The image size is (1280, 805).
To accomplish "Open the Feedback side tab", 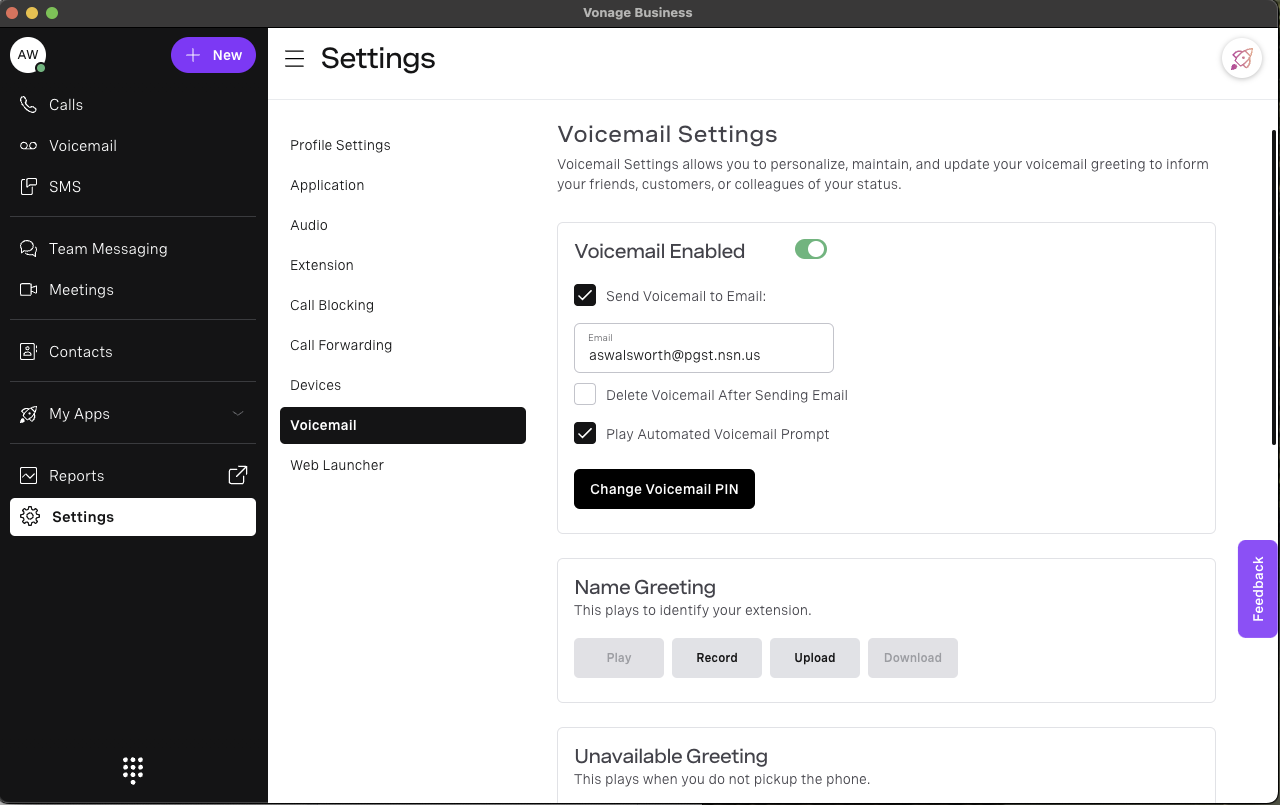I will (1258, 589).
